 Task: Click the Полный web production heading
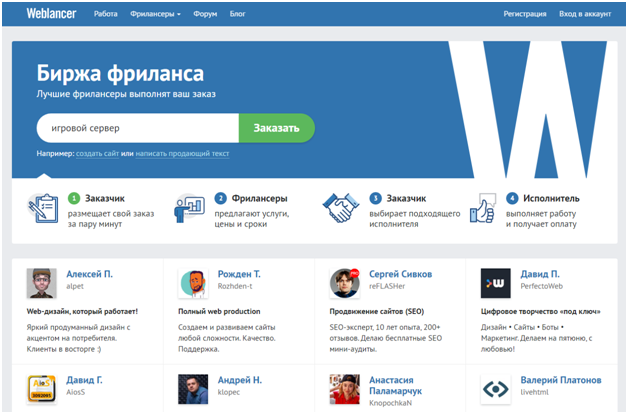click(x=219, y=311)
